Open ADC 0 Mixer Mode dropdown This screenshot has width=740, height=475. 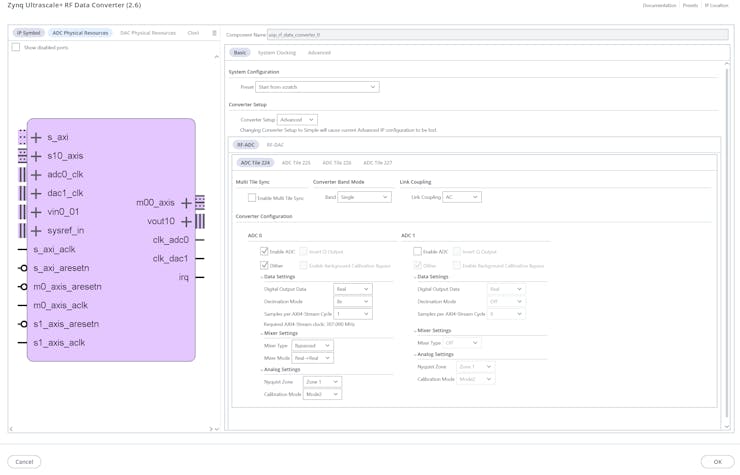point(312,358)
